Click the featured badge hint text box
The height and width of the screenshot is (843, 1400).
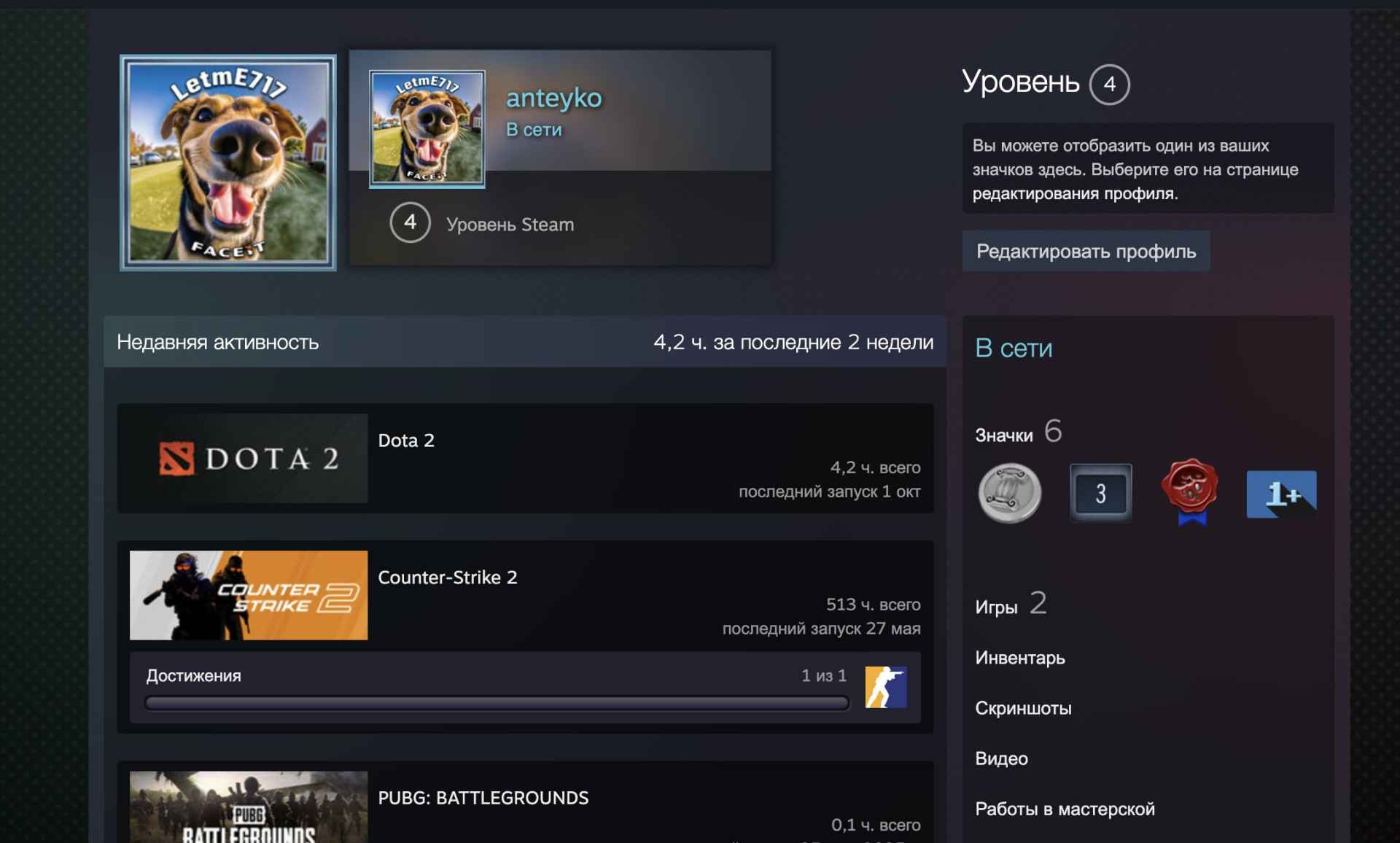pos(1148,168)
